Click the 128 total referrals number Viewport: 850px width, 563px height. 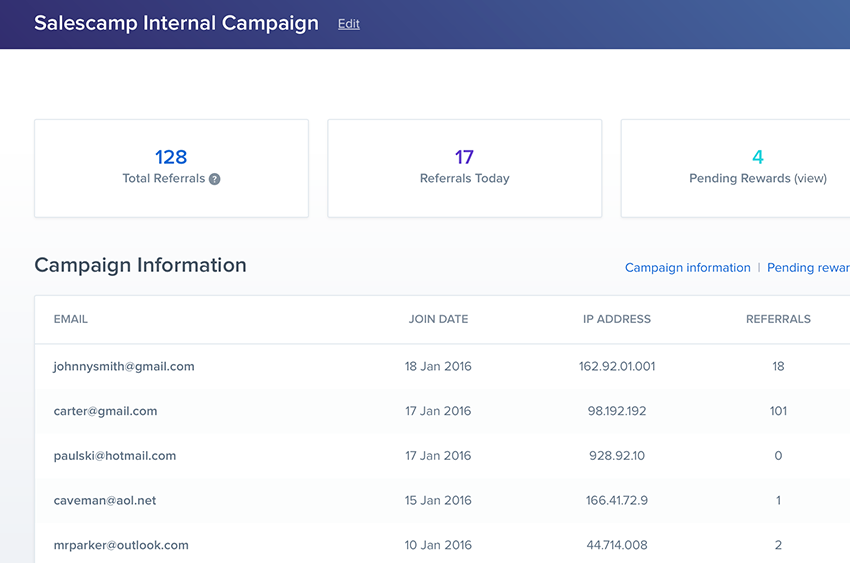point(171,157)
